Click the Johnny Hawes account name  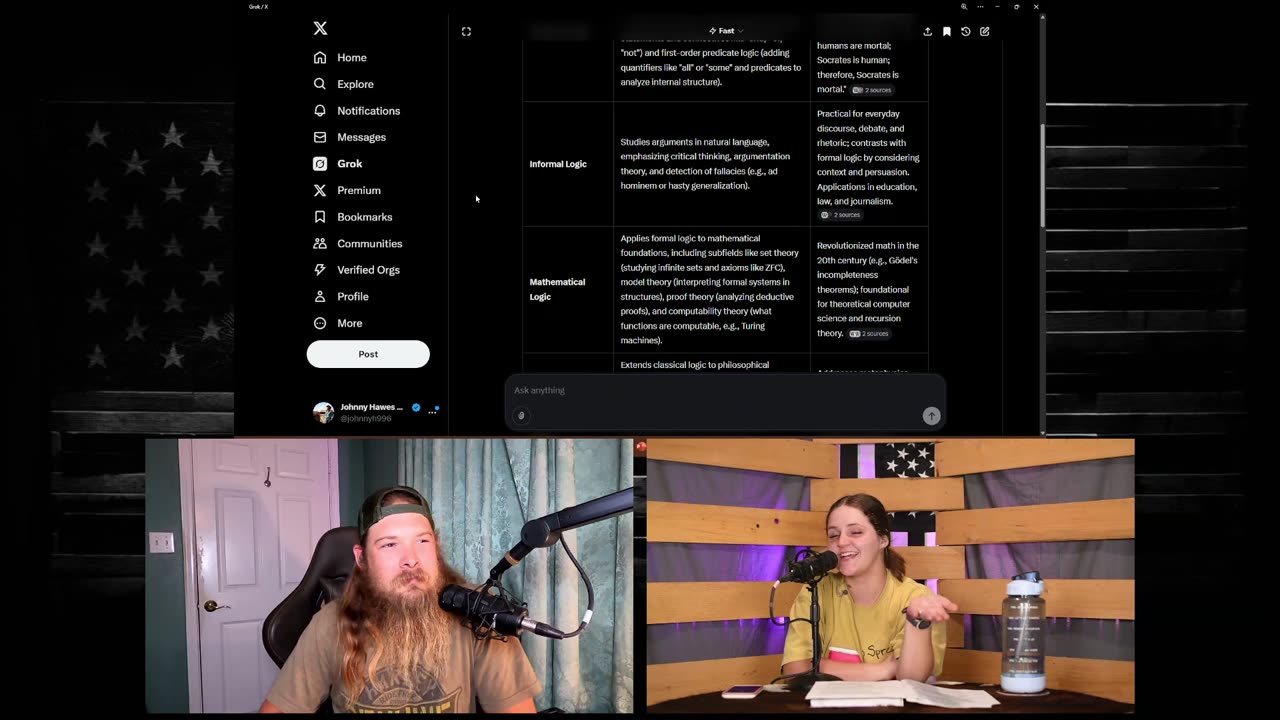click(371, 407)
